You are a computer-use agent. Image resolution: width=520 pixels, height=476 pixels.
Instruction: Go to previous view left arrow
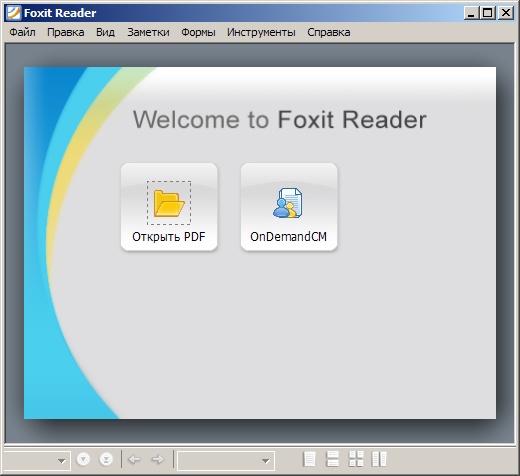tap(134, 459)
